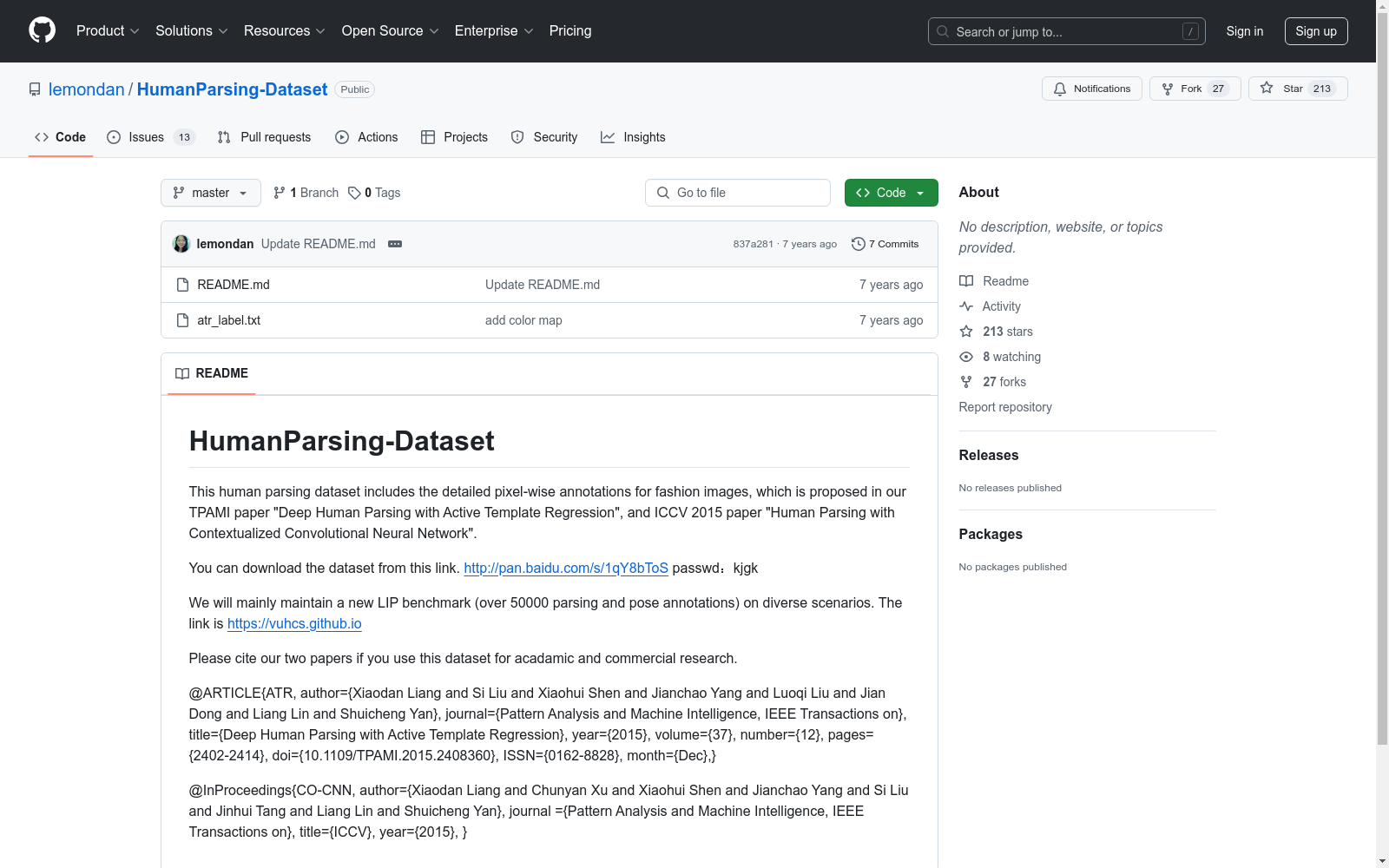
Task: Click the repository icon beside lemondan
Action: [x=35, y=89]
